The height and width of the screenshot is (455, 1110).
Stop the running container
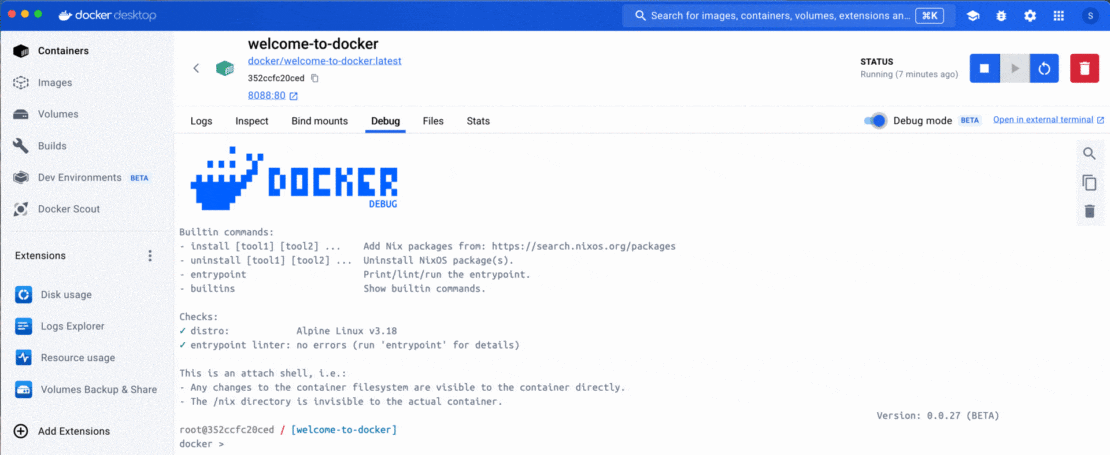pos(984,69)
